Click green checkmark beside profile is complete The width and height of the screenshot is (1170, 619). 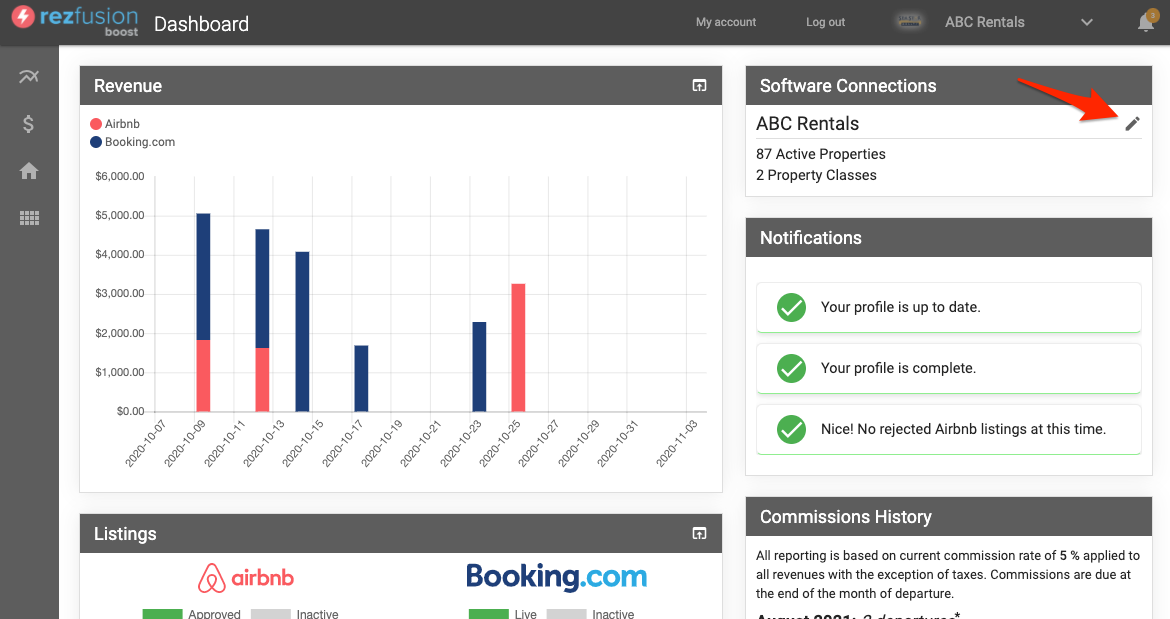[x=792, y=368]
